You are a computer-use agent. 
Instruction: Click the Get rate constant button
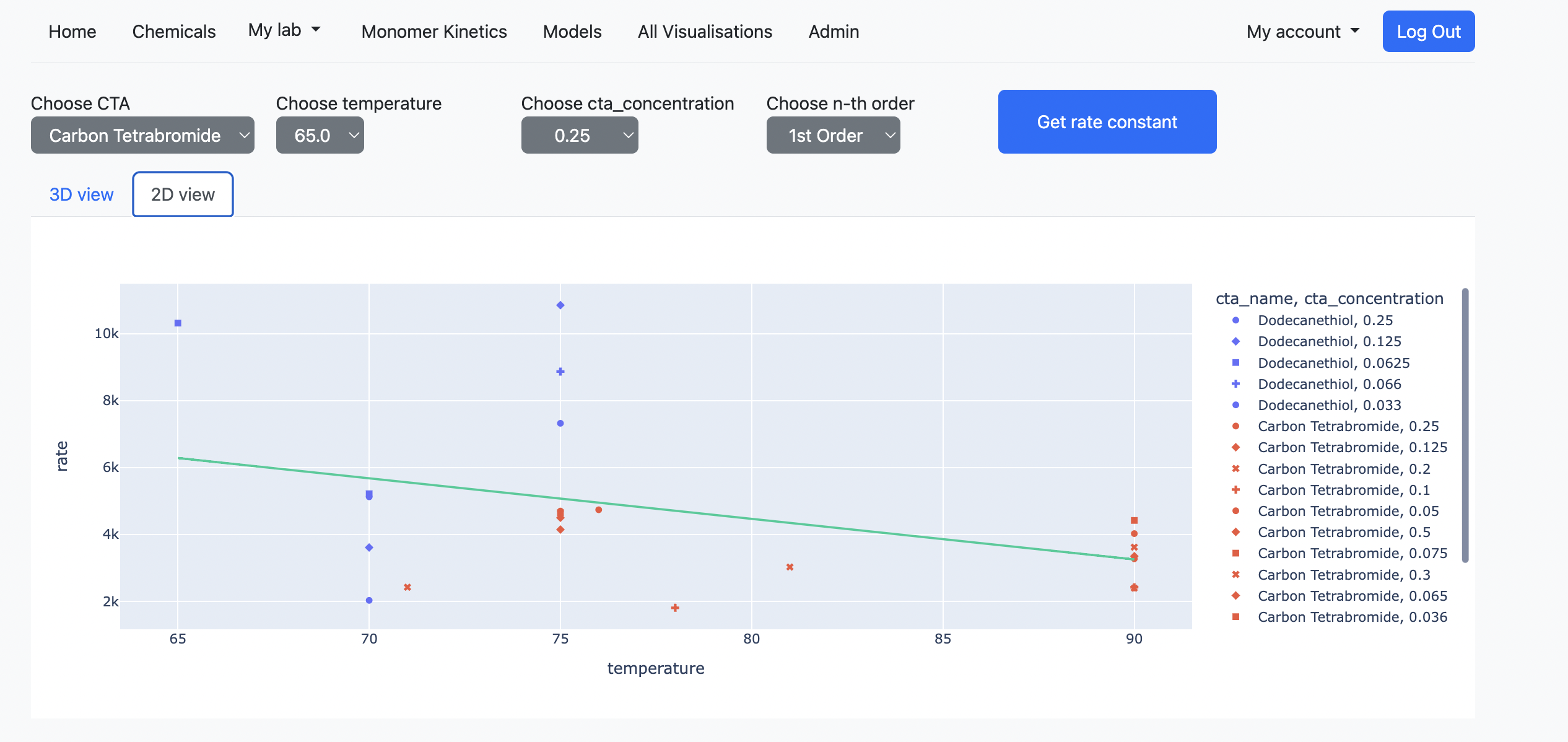coord(1107,121)
